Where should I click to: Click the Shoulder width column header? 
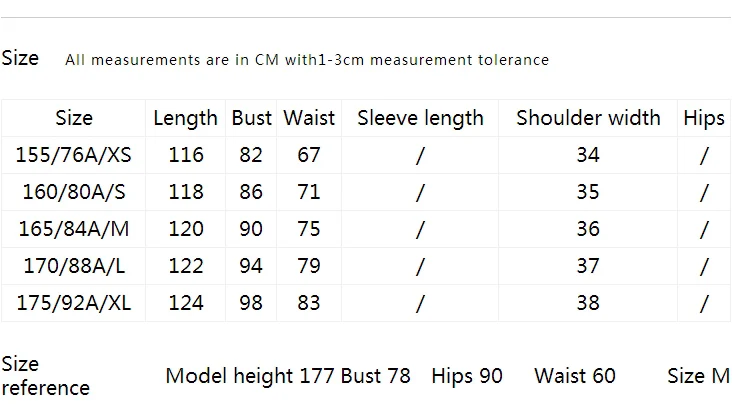tap(588, 118)
